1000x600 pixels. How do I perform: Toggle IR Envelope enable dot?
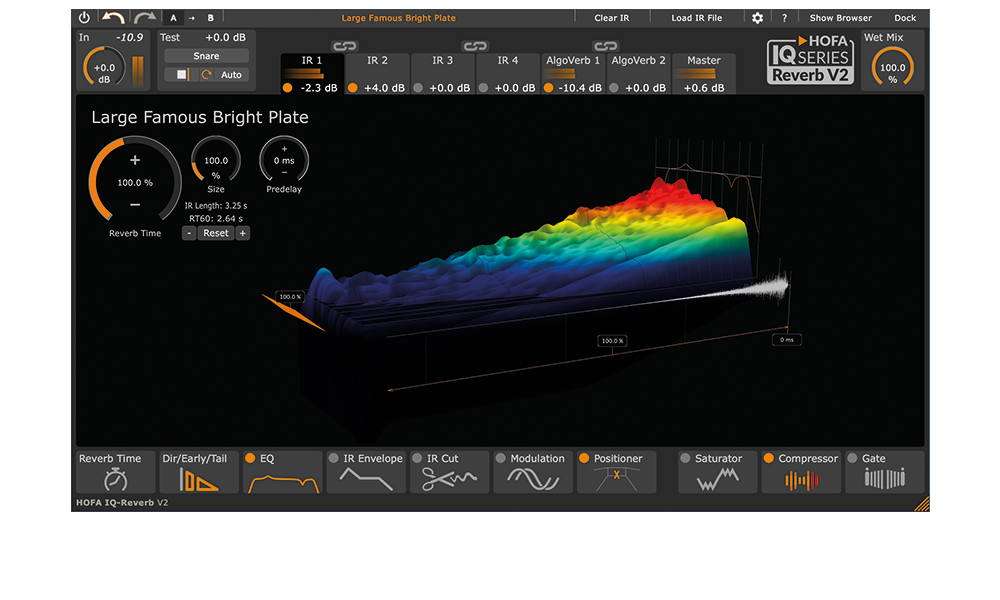pyautogui.click(x=333, y=458)
